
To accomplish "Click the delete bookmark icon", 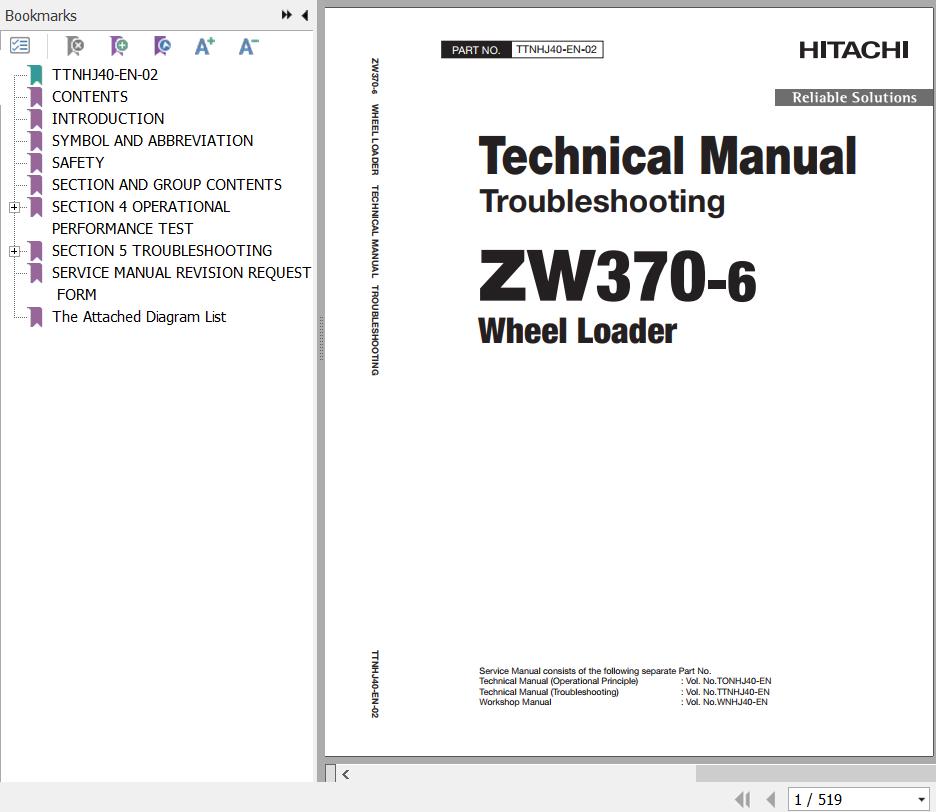I will coord(75,45).
